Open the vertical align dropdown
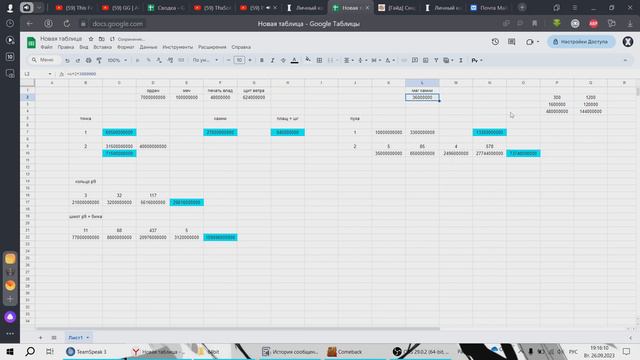Image resolution: width=640 pixels, height=360 pixels. pos(362,60)
